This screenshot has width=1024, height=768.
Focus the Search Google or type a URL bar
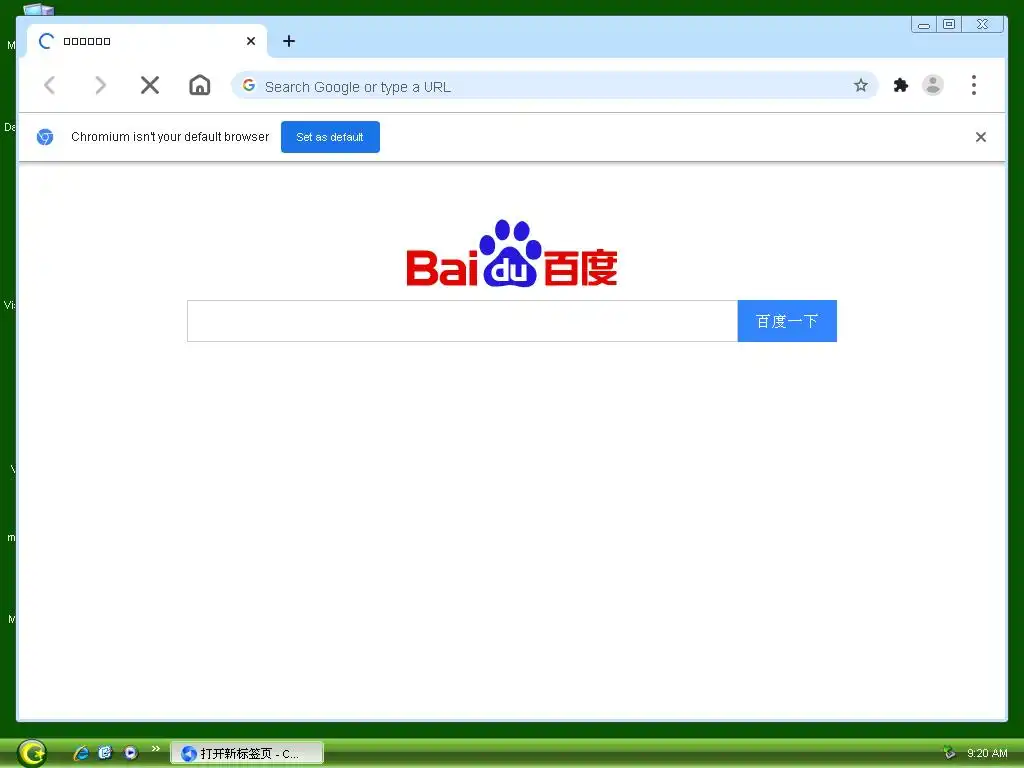[x=553, y=86]
